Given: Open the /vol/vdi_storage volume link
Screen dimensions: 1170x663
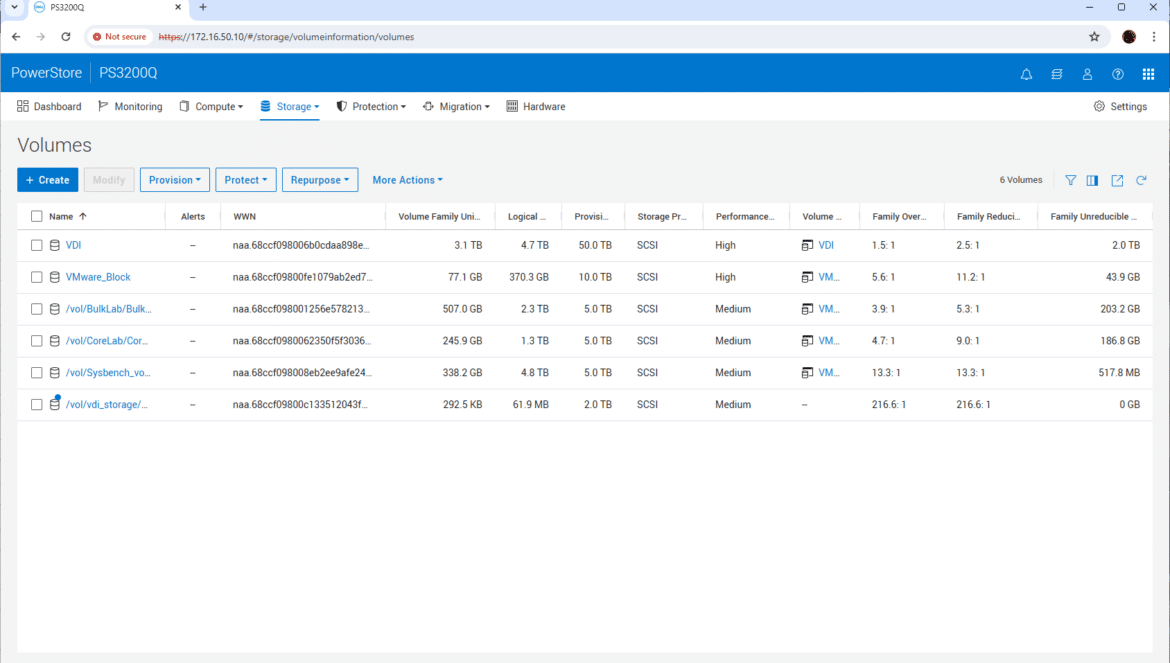Looking at the screenshot, I should point(107,404).
